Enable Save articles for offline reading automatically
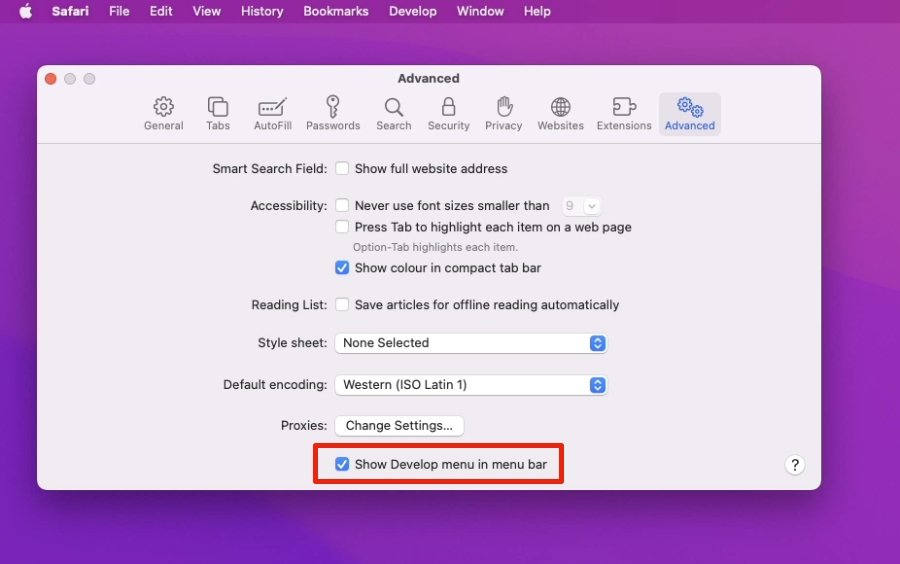 [342, 304]
